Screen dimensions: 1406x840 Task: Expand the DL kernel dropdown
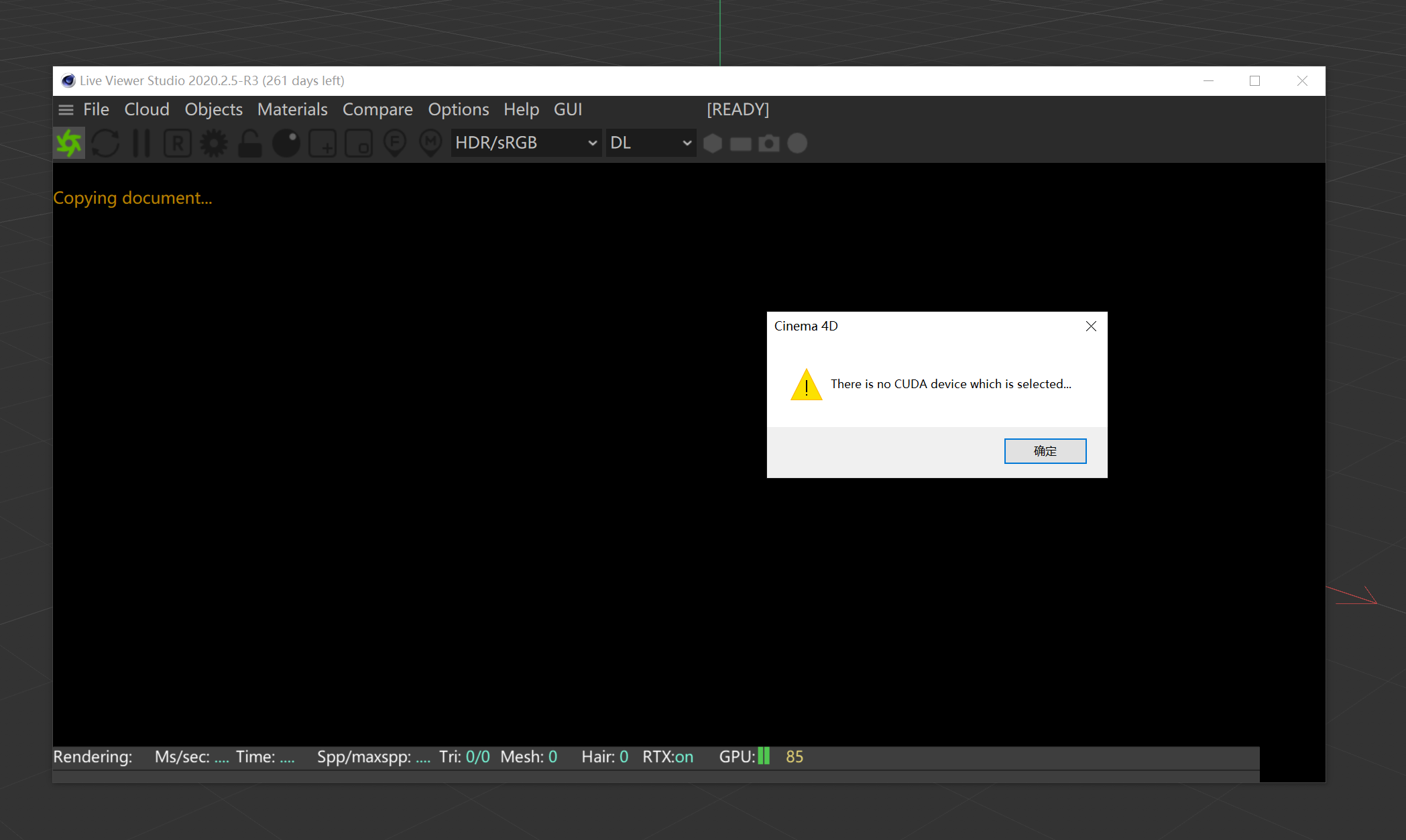[650, 143]
